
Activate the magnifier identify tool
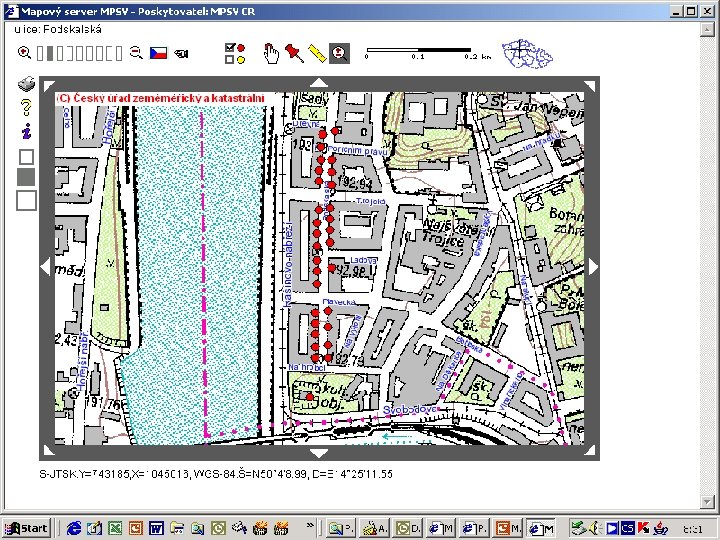340,53
